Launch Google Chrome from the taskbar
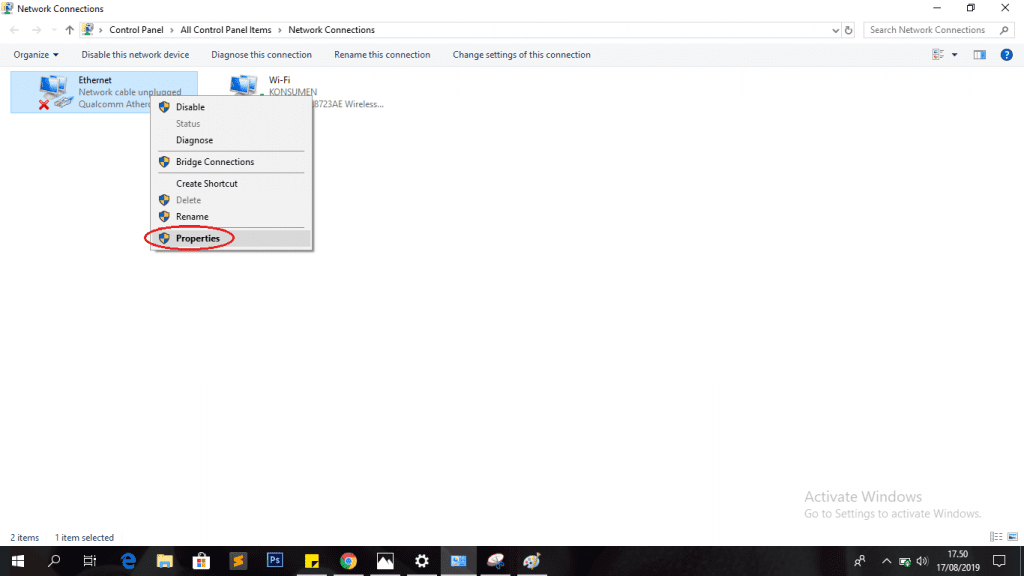1024x576 pixels. (348, 561)
